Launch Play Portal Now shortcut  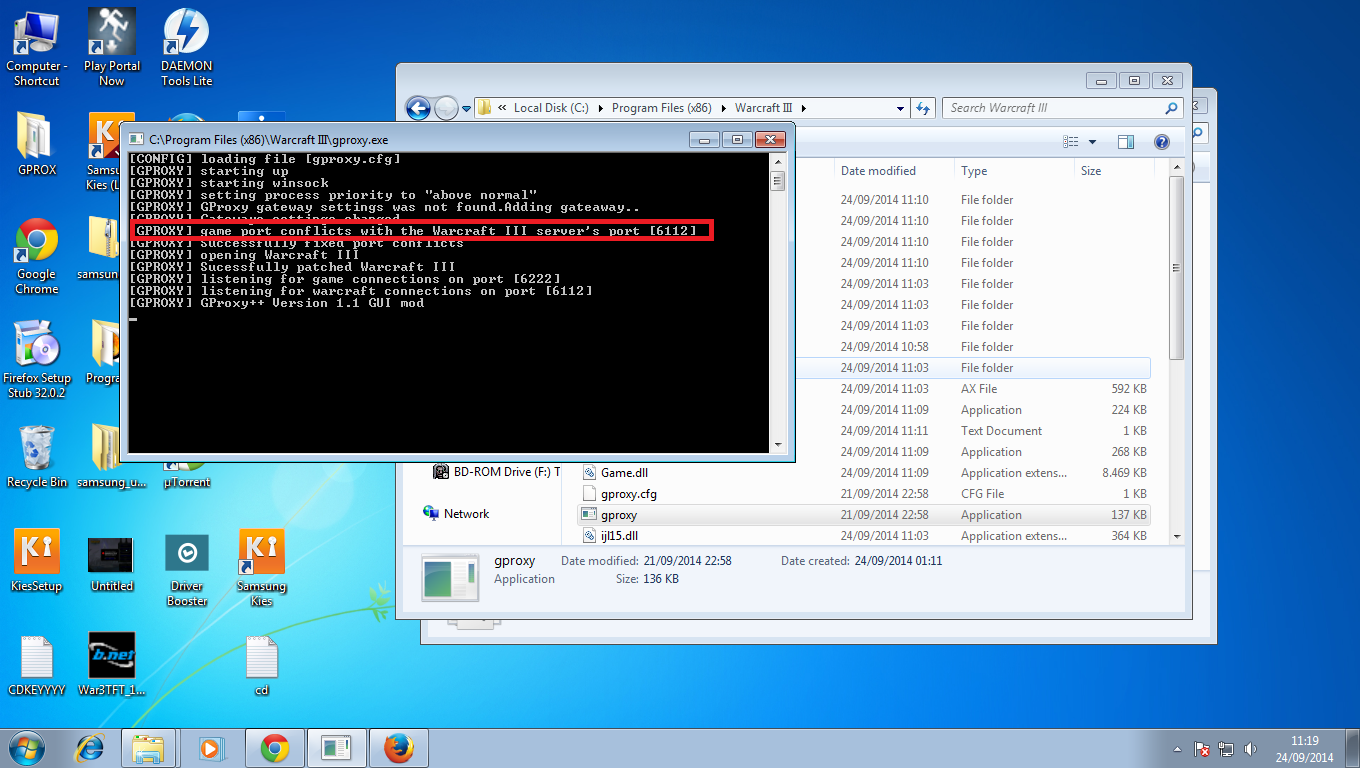(x=111, y=47)
